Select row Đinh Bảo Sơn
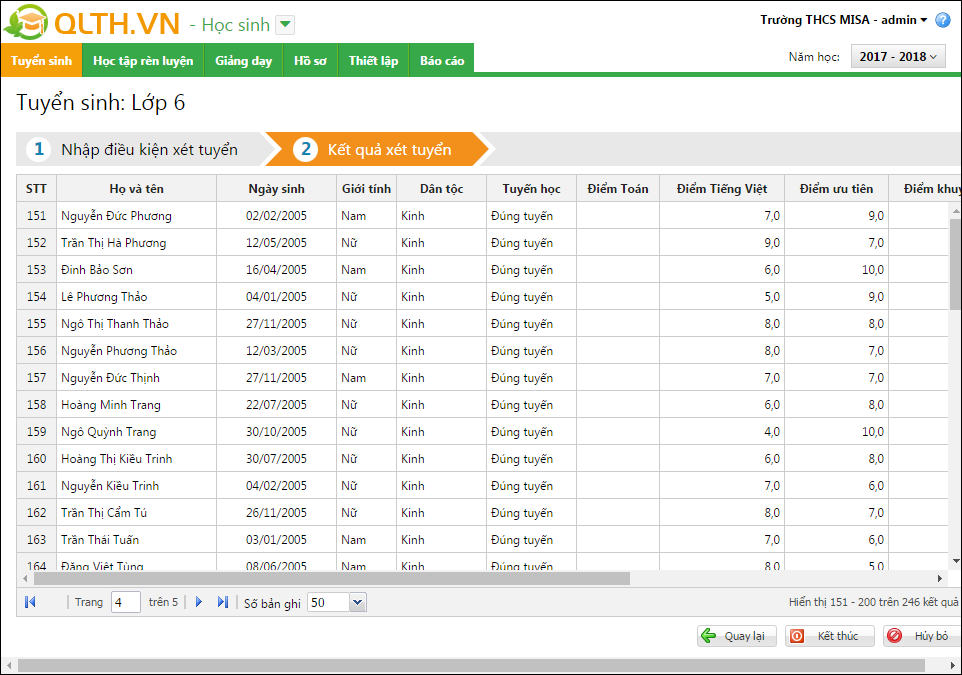Viewport: 962px width, 675px height. 483,269
